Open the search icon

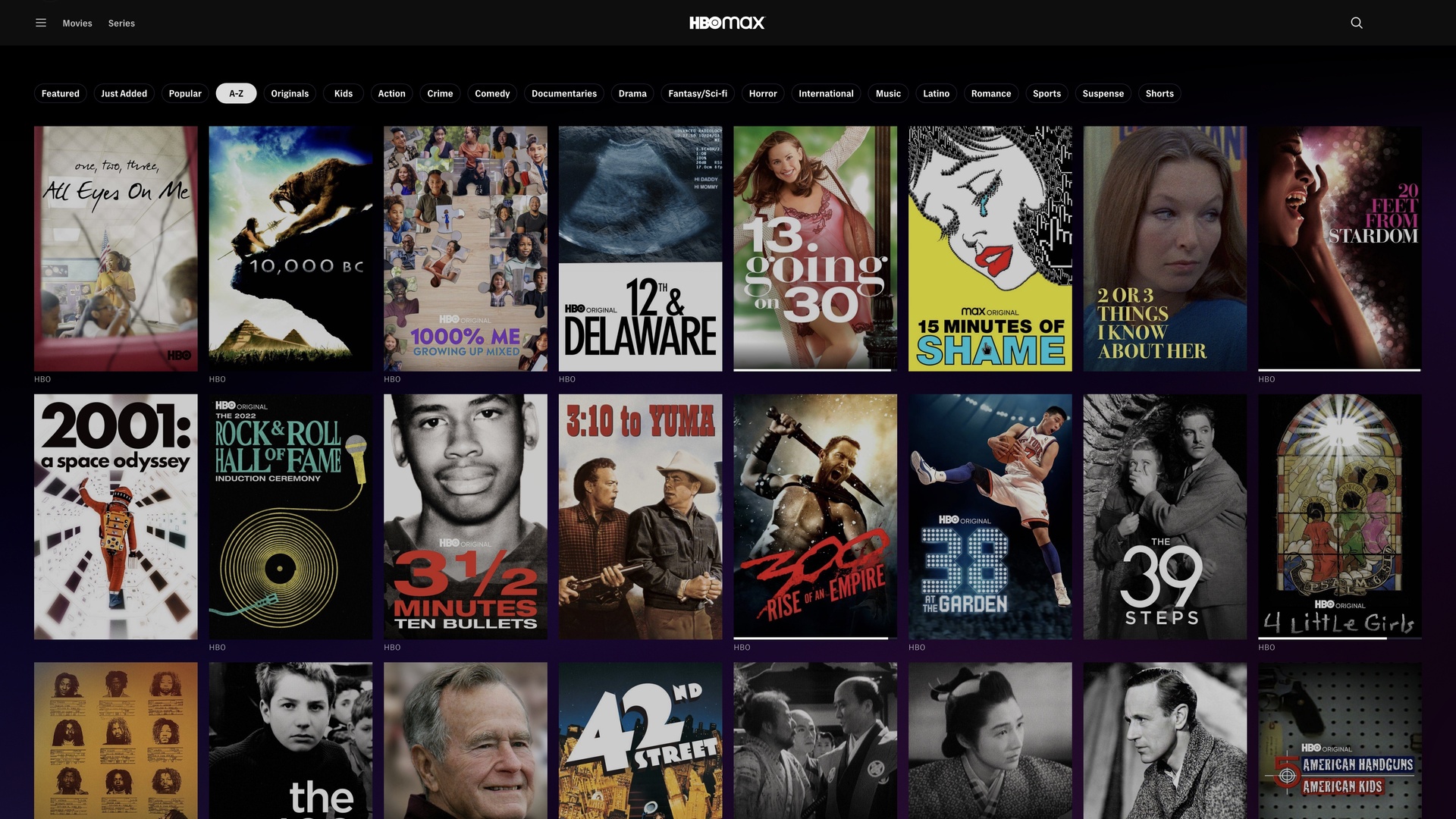point(1357,23)
